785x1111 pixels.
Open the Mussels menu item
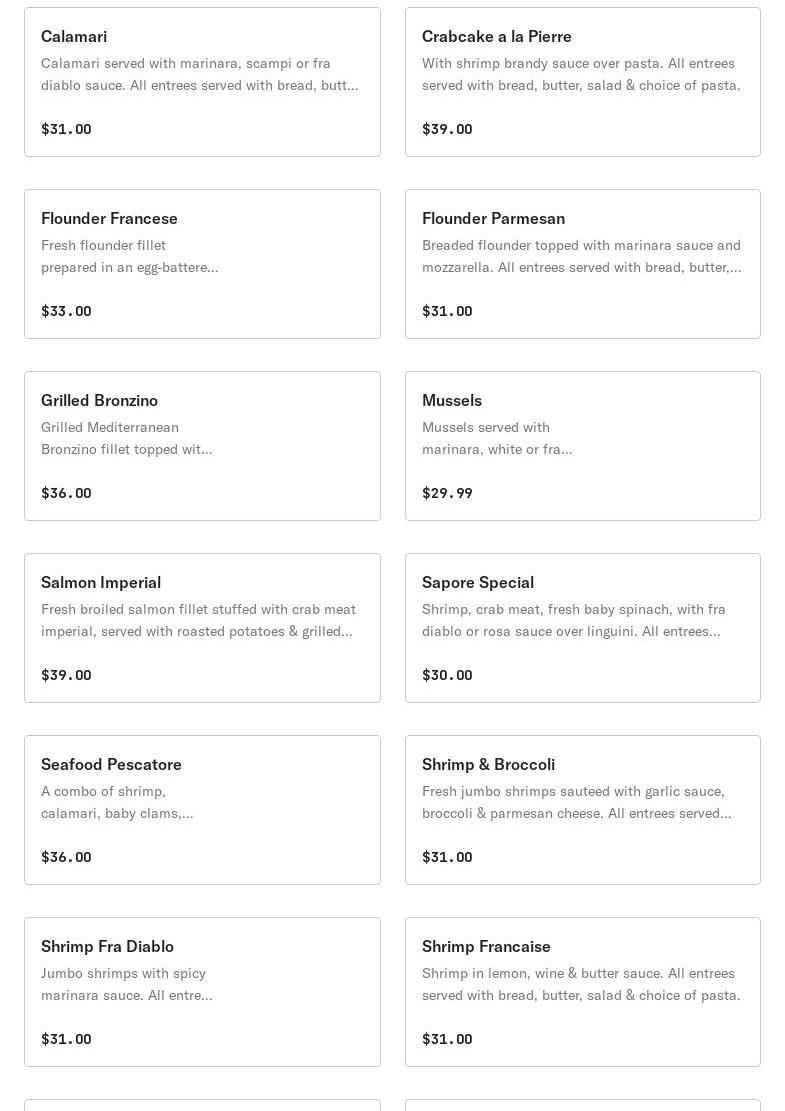pos(582,446)
